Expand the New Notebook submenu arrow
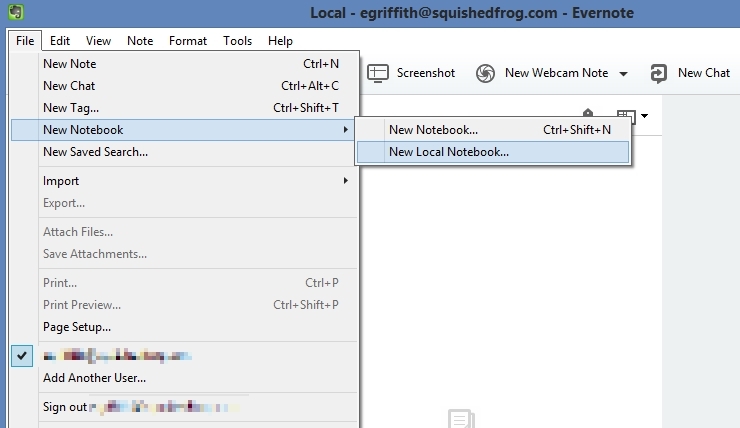Image resolution: width=740 pixels, height=428 pixels. click(x=345, y=129)
